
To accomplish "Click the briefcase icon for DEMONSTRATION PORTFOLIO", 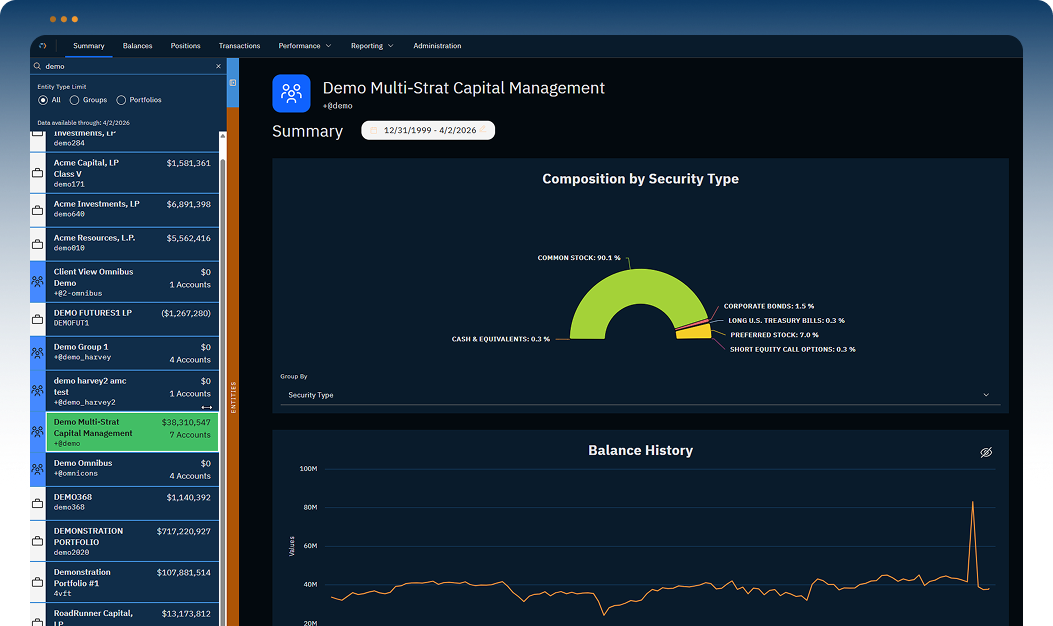I will click(38, 541).
